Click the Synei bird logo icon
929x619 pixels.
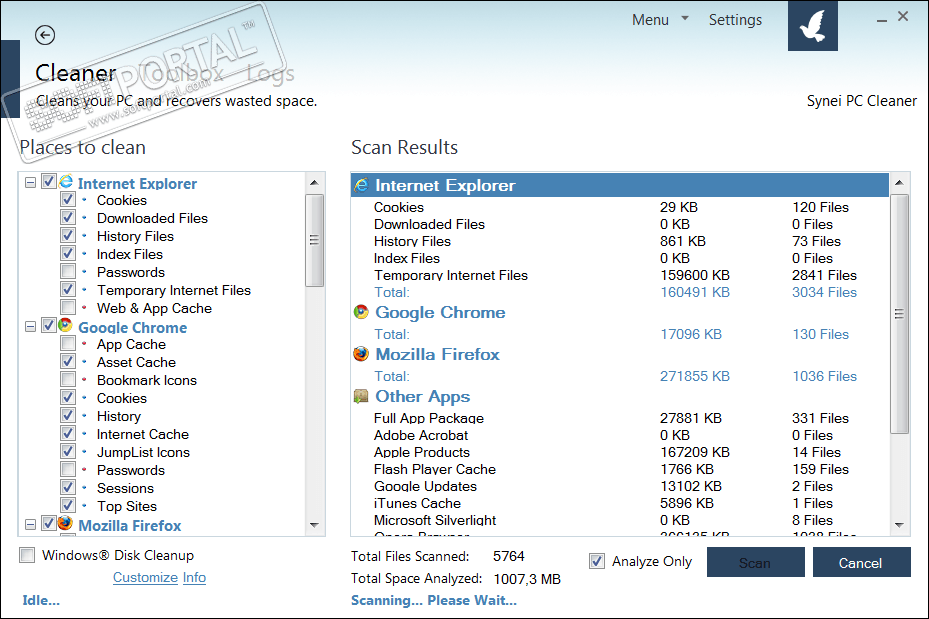pyautogui.click(x=812, y=25)
